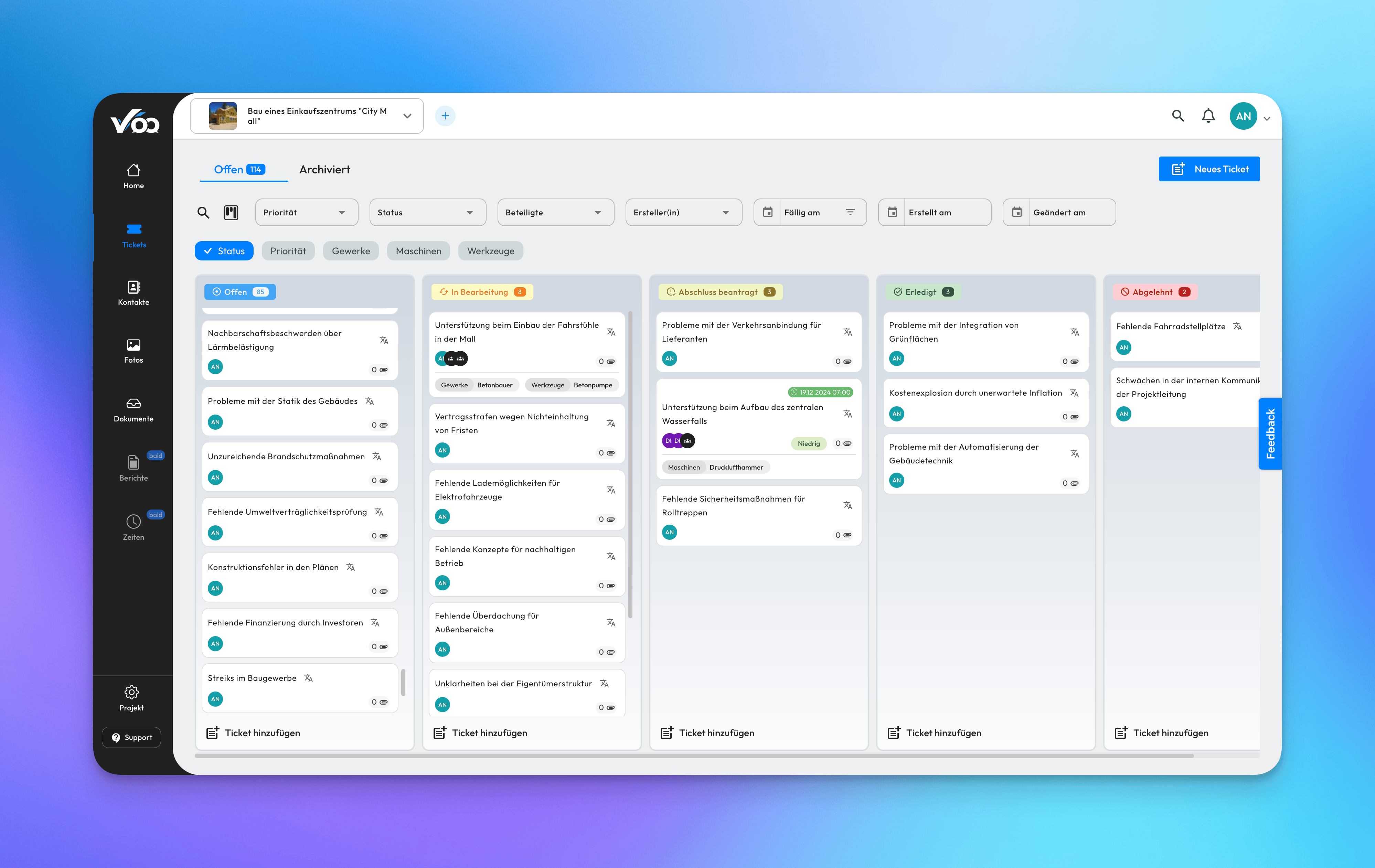This screenshot has width=1375, height=868.
Task: Open the Priorität filter dropdown
Action: [306, 212]
